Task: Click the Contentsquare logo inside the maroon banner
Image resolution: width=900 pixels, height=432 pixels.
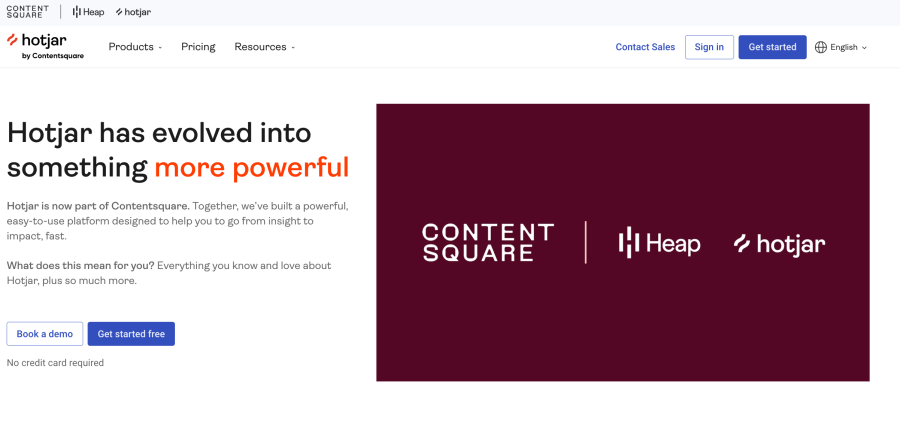Action: pyautogui.click(x=487, y=243)
